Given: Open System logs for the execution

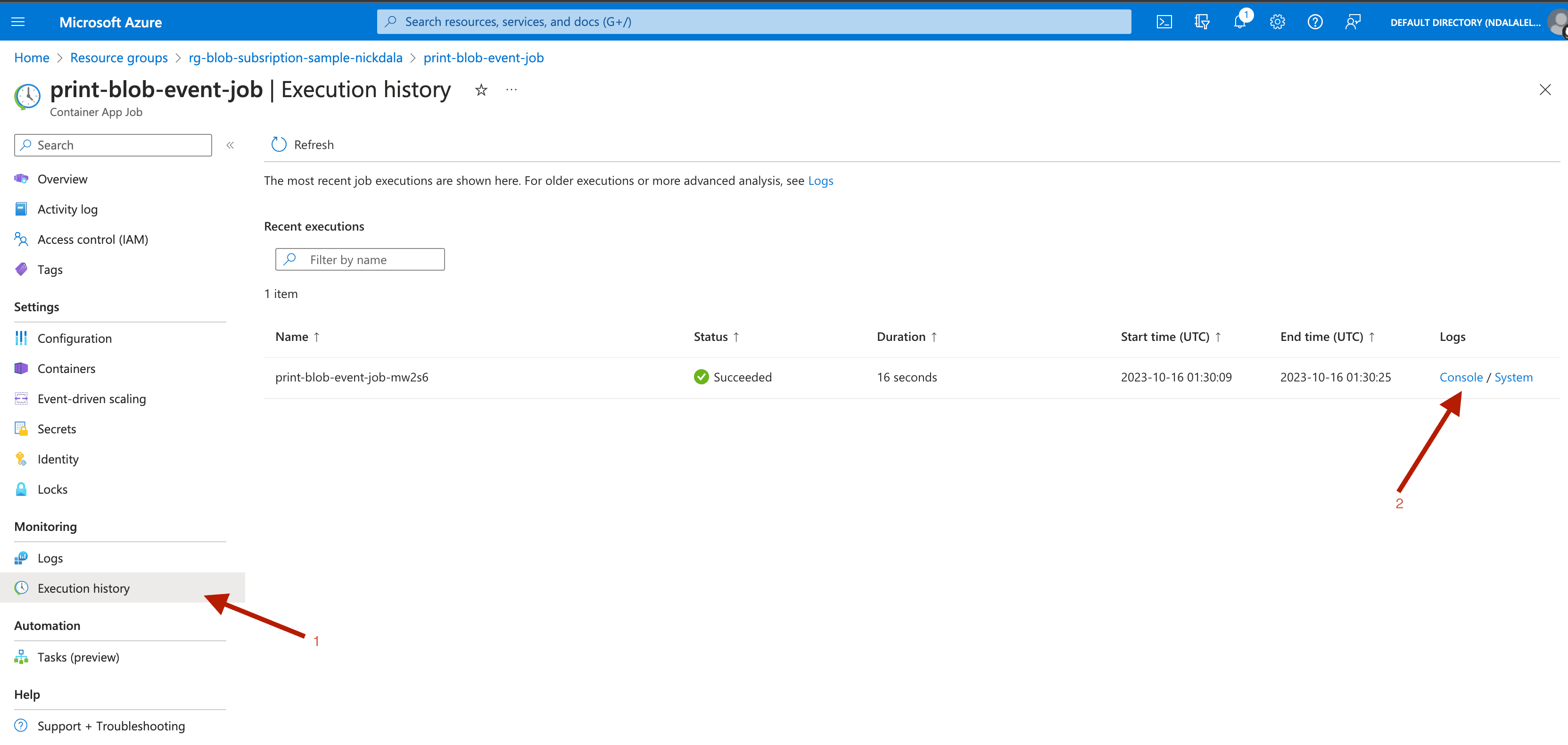Looking at the screenshot, I should [1513, 377].
